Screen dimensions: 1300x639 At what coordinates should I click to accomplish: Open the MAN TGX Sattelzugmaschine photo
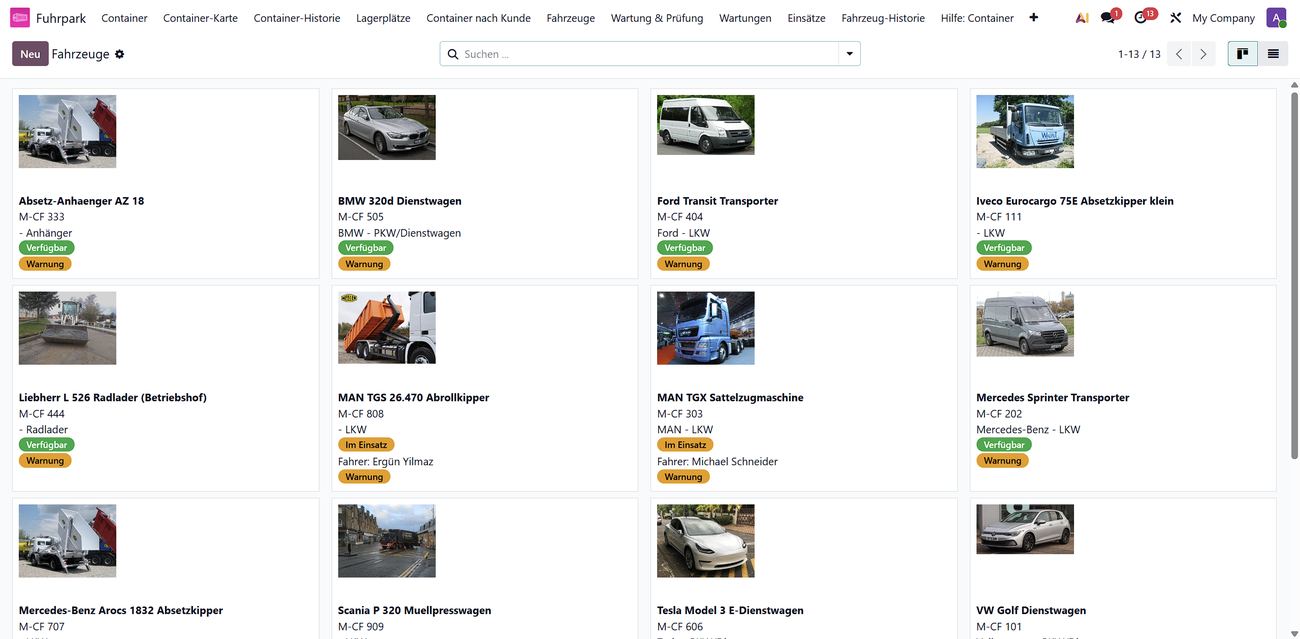click(x=706, y=328)
